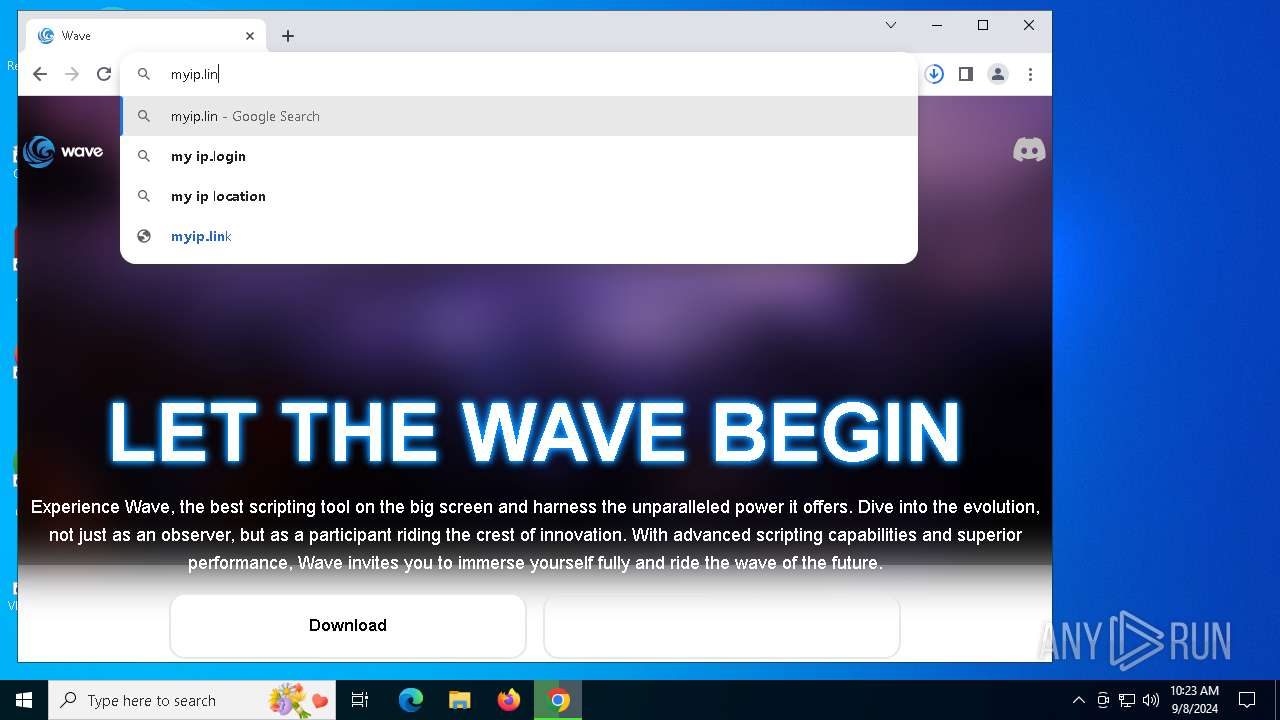Maximize the Chrome window

[983, 25]
